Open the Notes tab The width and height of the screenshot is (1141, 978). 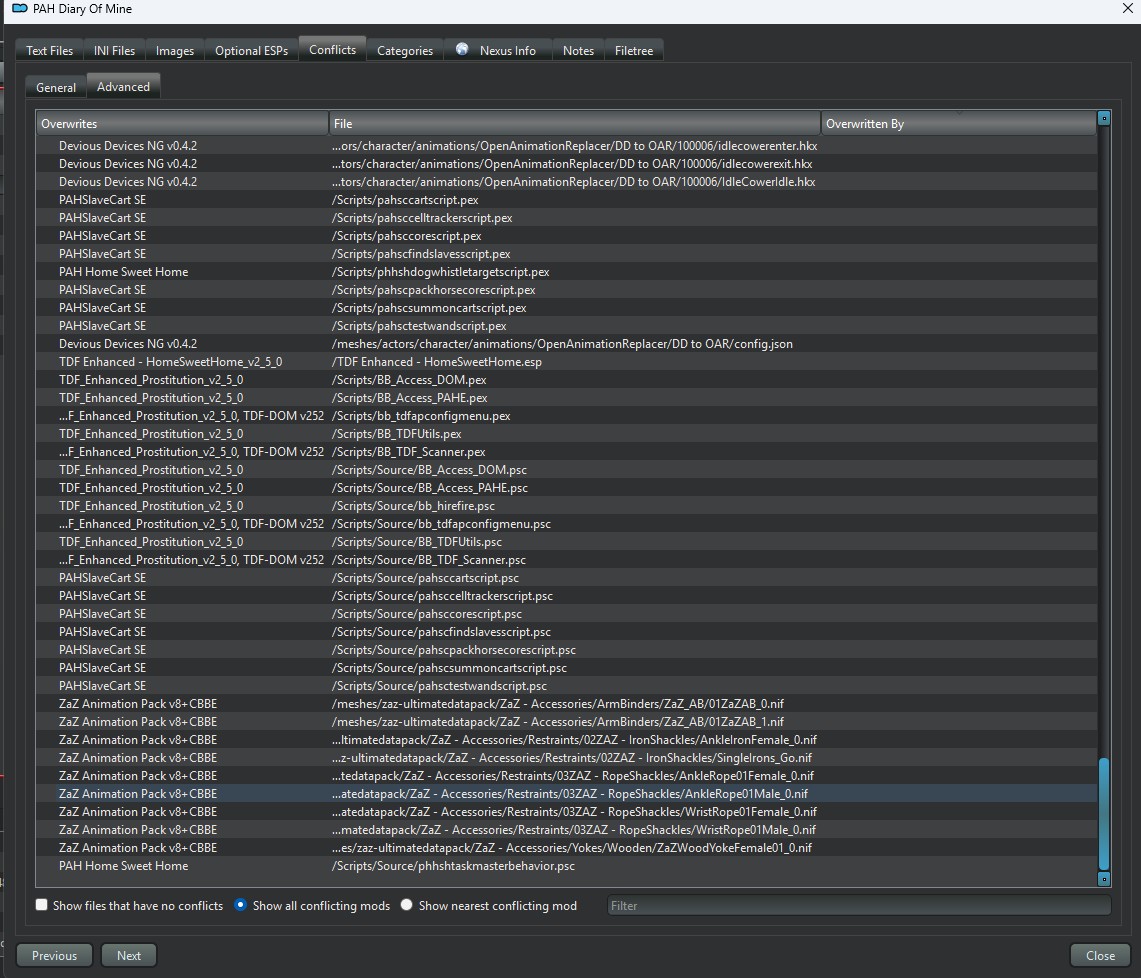coord(578,50)
